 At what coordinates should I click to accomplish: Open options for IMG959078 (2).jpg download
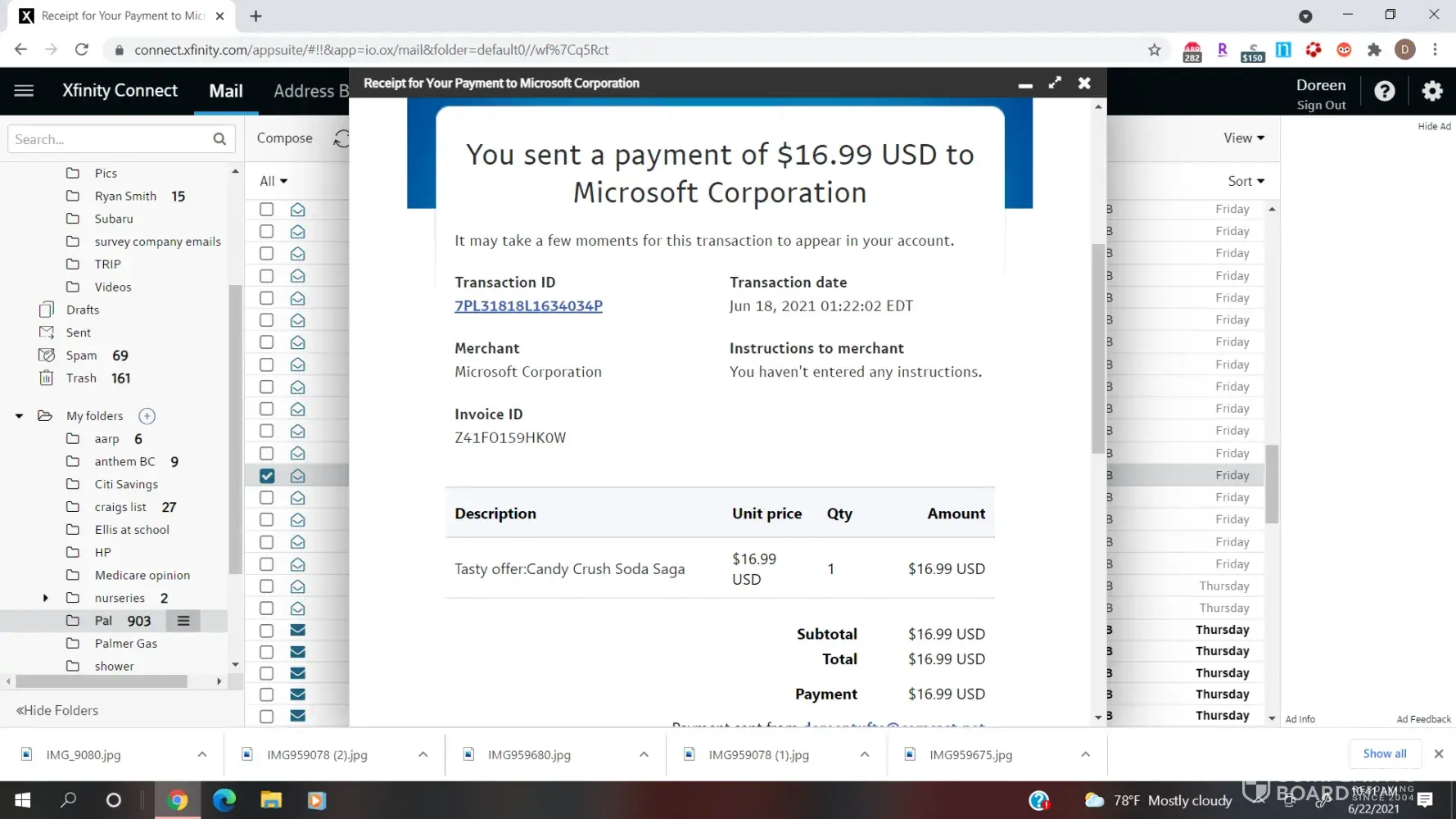(423, 754)
